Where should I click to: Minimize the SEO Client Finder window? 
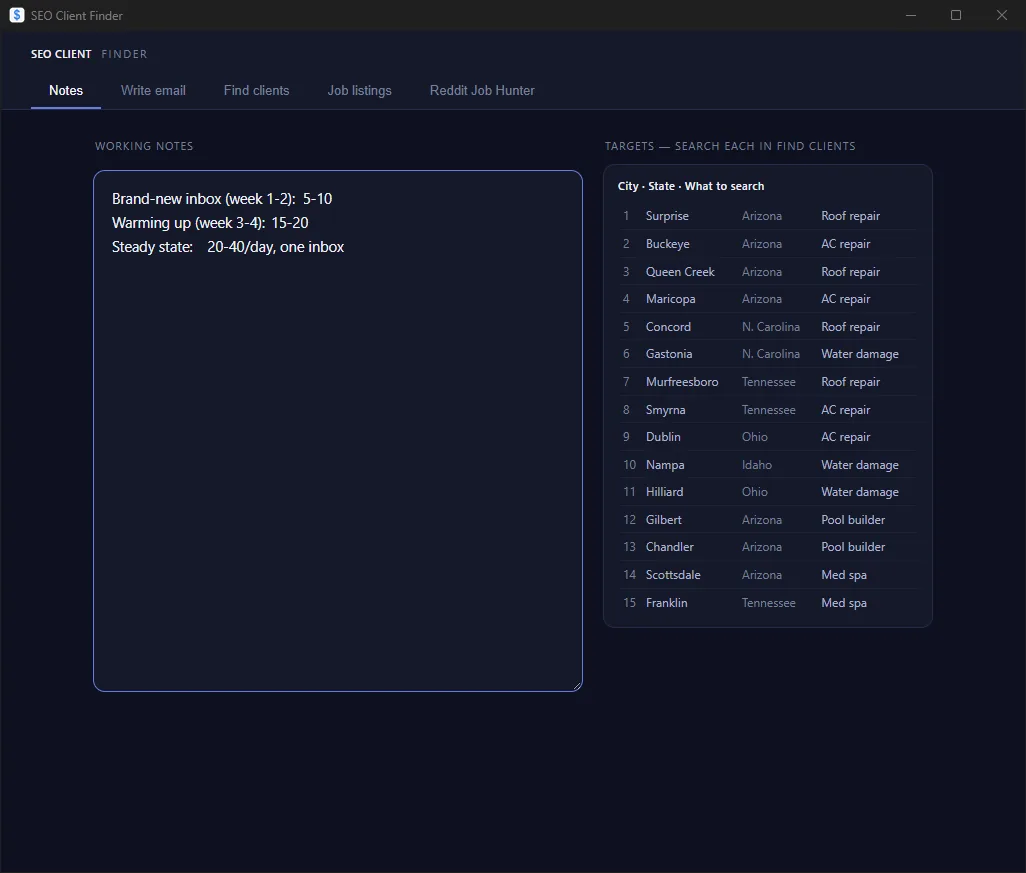click(910, 15)
